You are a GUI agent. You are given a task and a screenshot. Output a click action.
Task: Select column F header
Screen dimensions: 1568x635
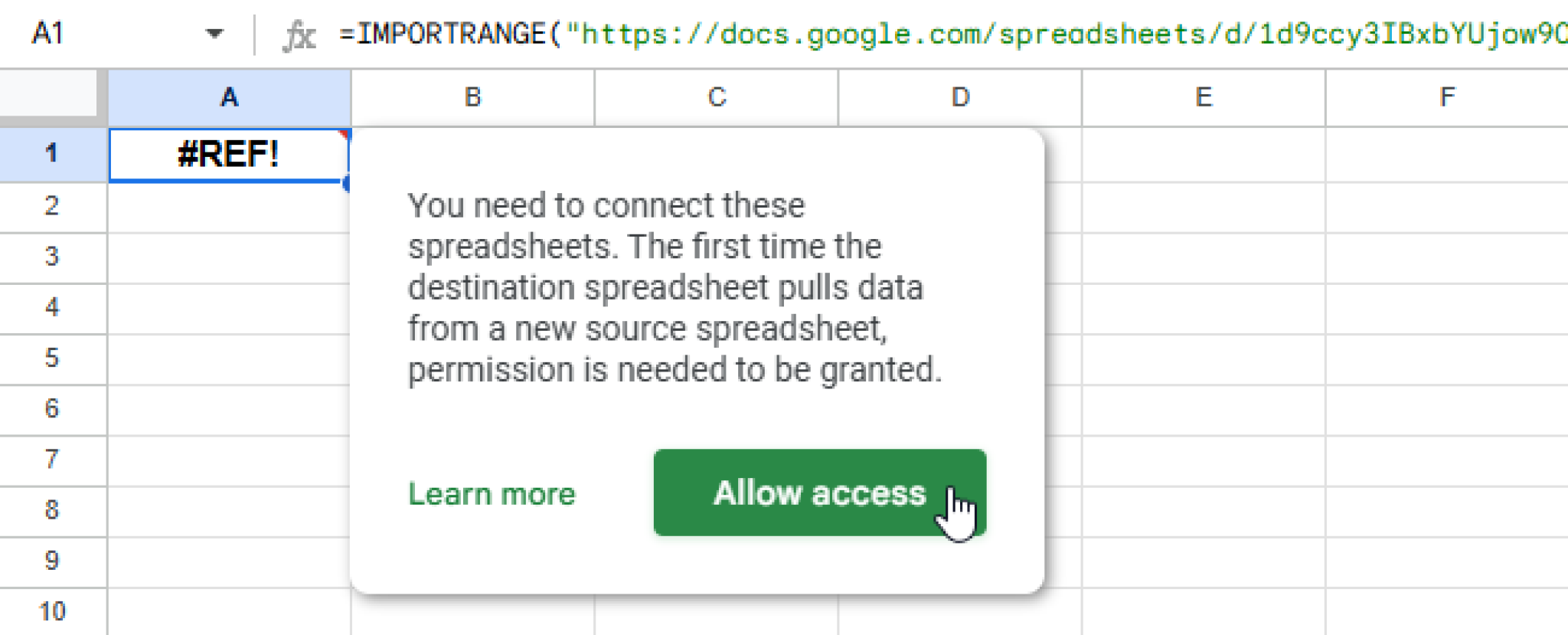[x=1445, y=97]
